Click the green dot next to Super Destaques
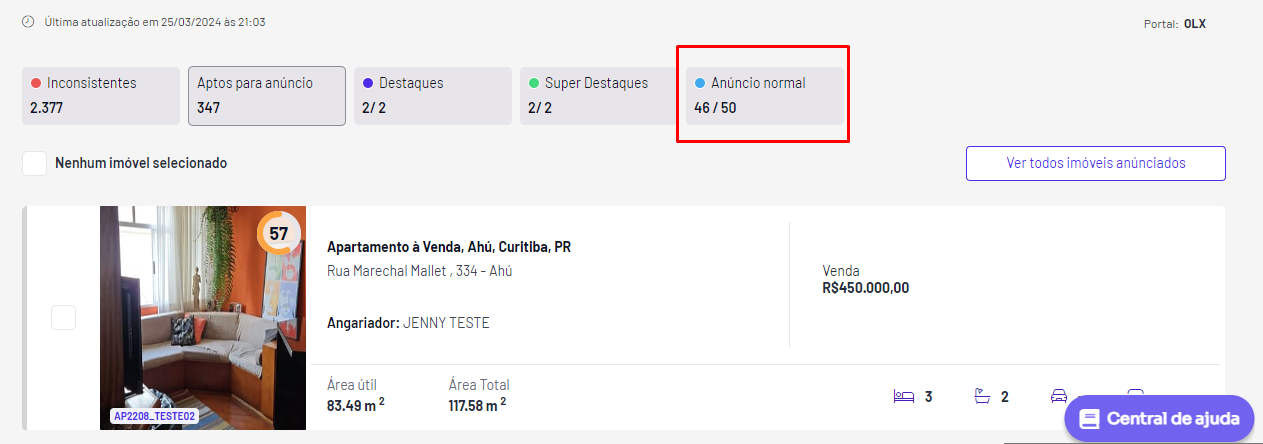Screen dimensions: 1263x444 tap(534, 83)
